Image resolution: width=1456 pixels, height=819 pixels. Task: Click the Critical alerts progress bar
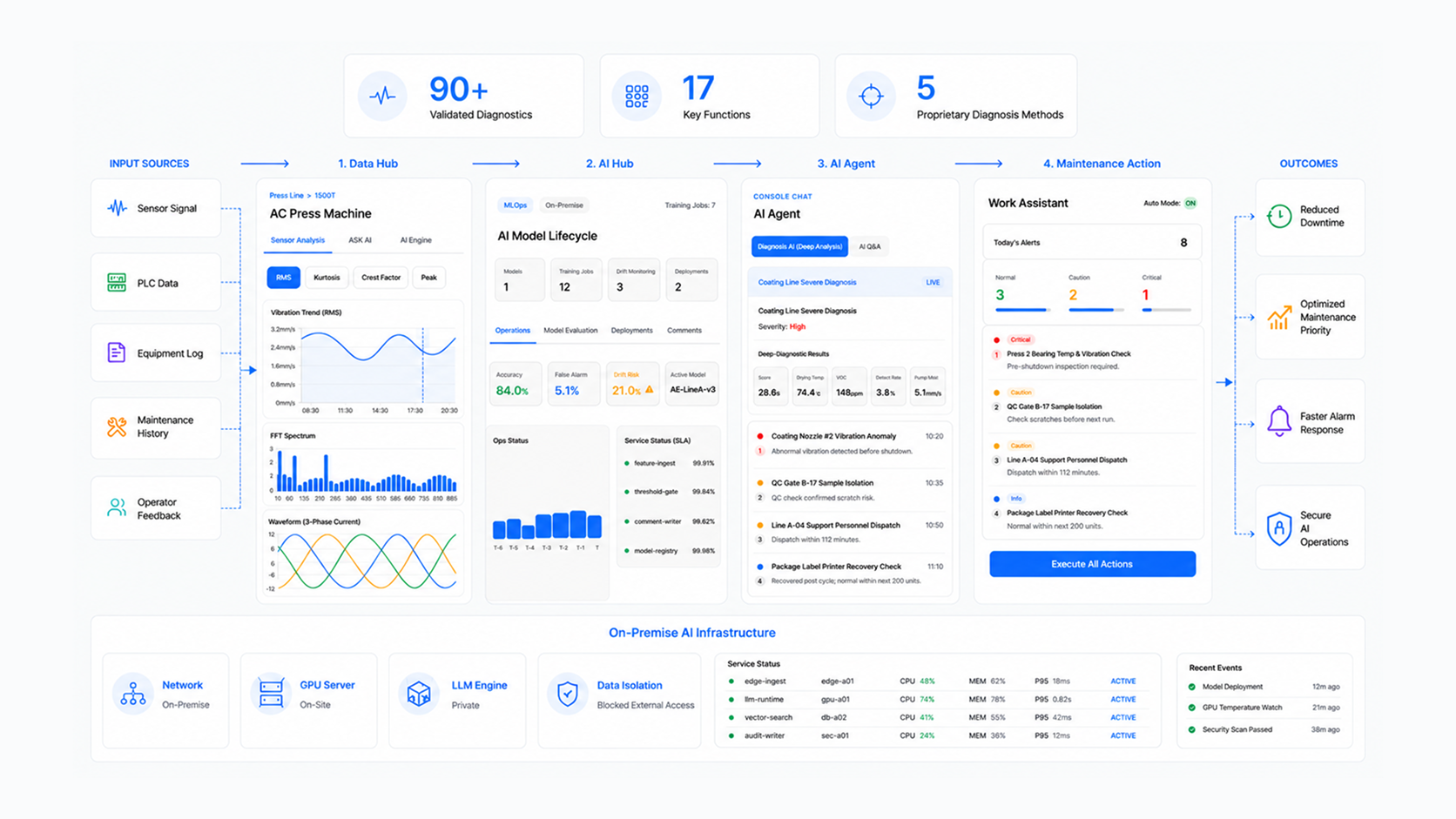(x=1167, y=310)
